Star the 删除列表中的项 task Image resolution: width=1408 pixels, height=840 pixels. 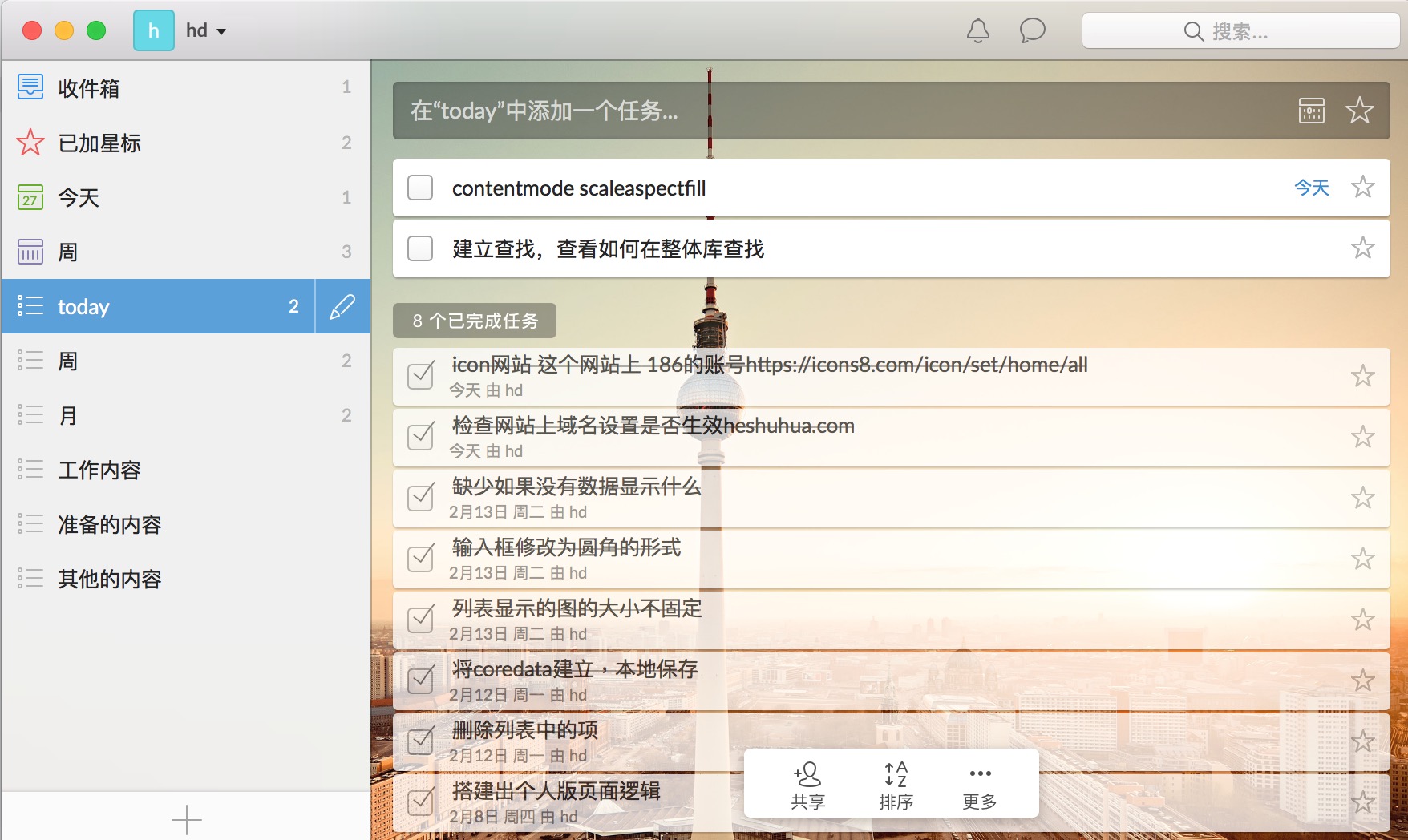[x=1363, y=741]
